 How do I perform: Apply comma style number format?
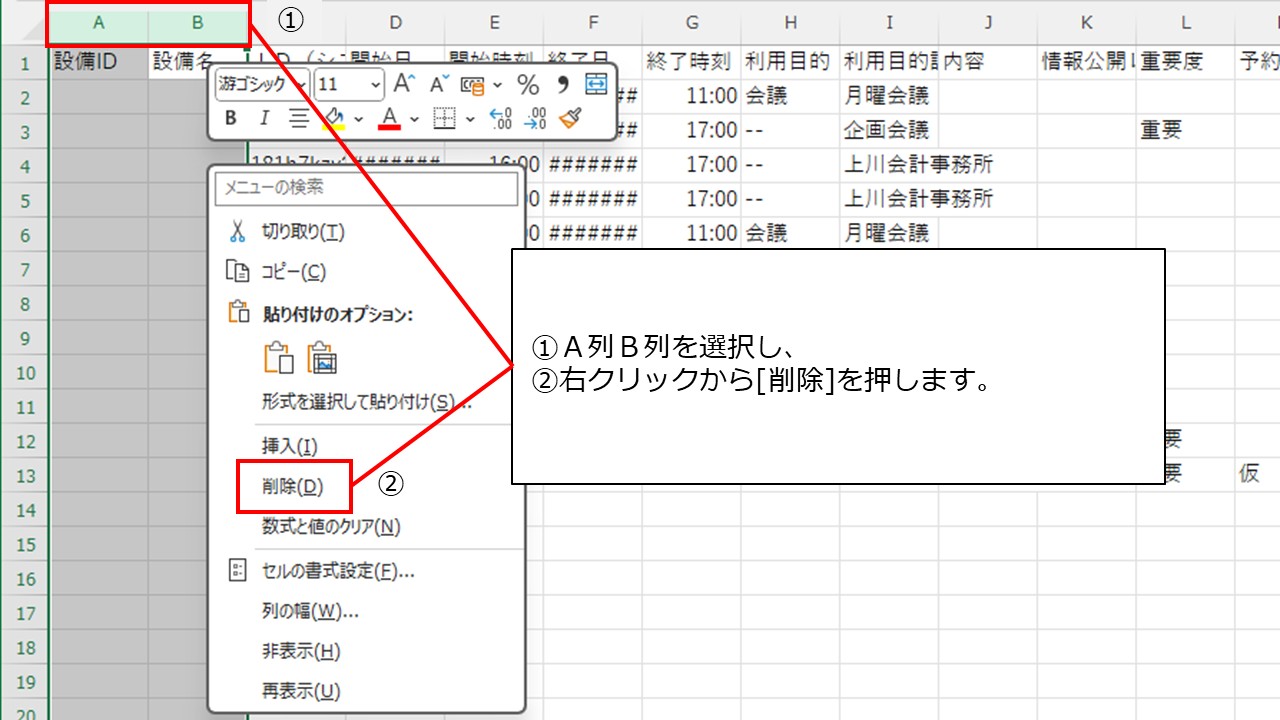tap(561, 85)
